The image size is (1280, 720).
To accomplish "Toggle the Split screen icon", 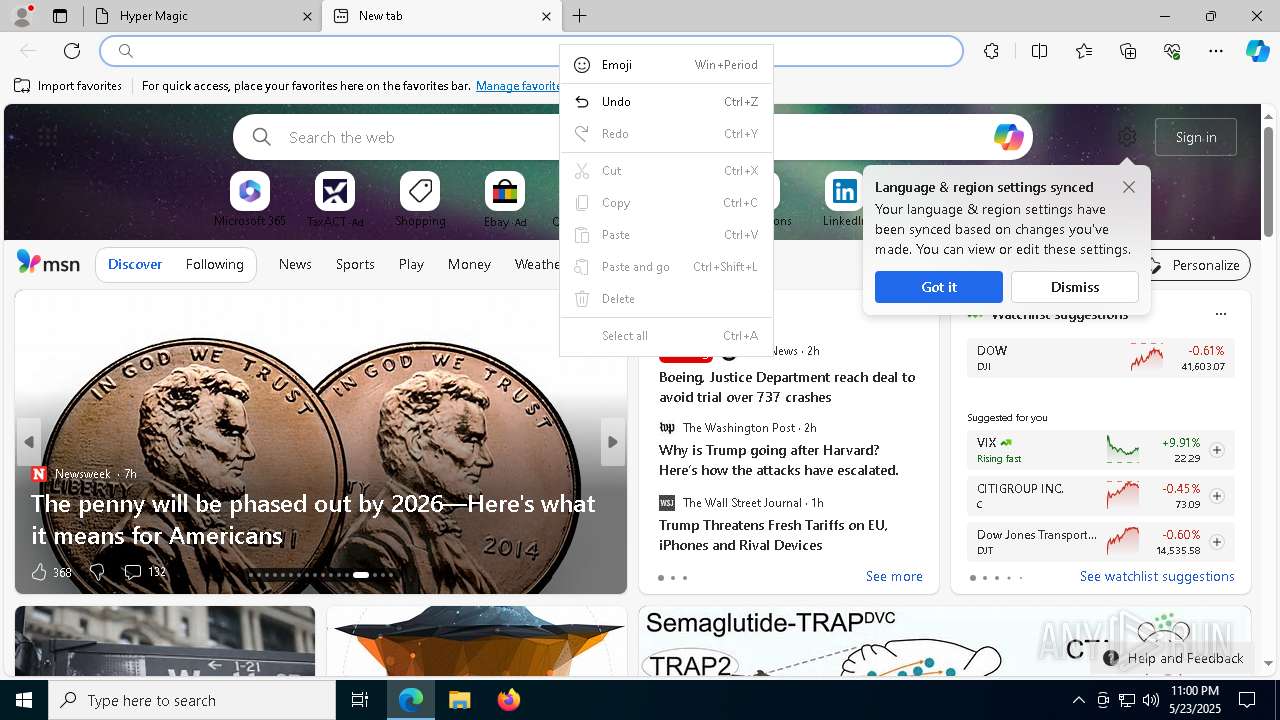I will point(1039,51).
